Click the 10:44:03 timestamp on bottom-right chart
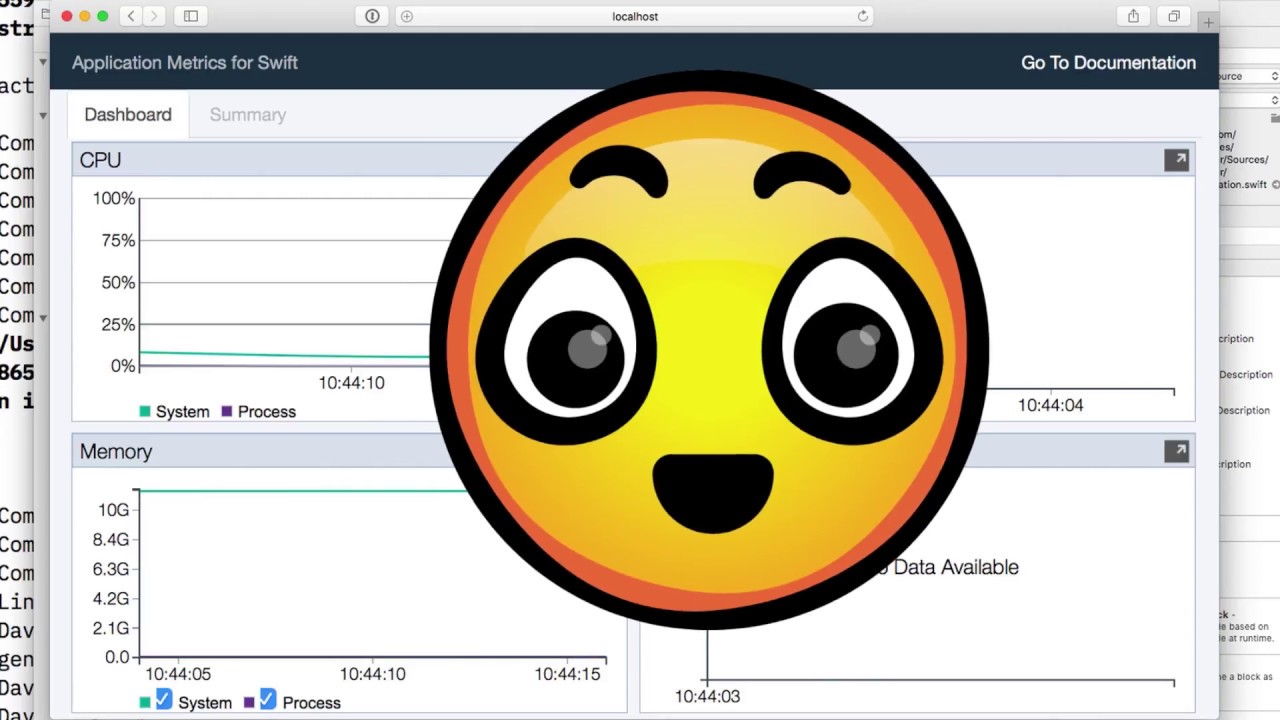 coord(708,696)
